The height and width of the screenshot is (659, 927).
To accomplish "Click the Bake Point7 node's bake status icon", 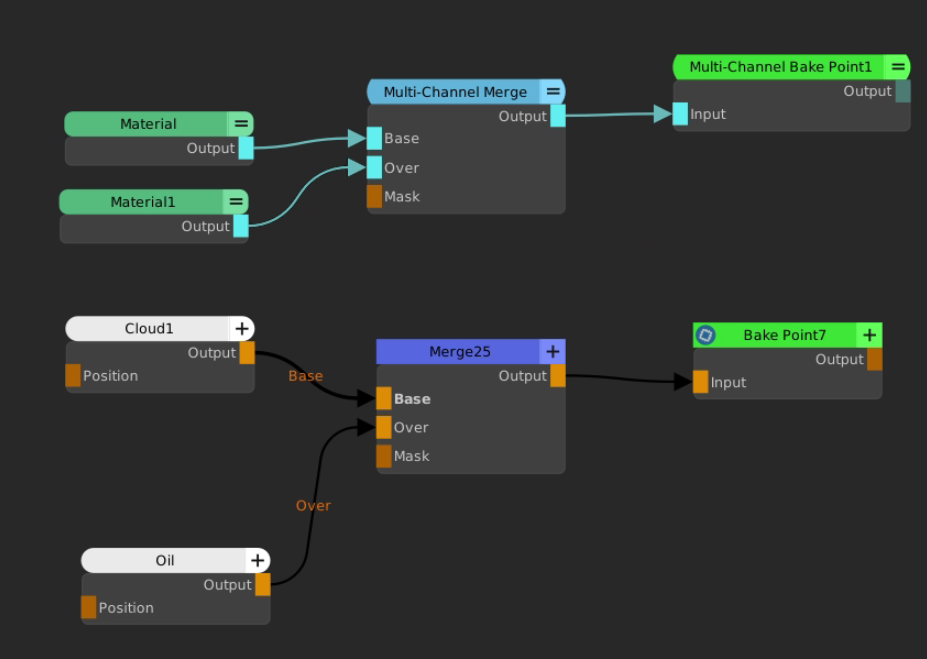I will (x=706, y=335).
